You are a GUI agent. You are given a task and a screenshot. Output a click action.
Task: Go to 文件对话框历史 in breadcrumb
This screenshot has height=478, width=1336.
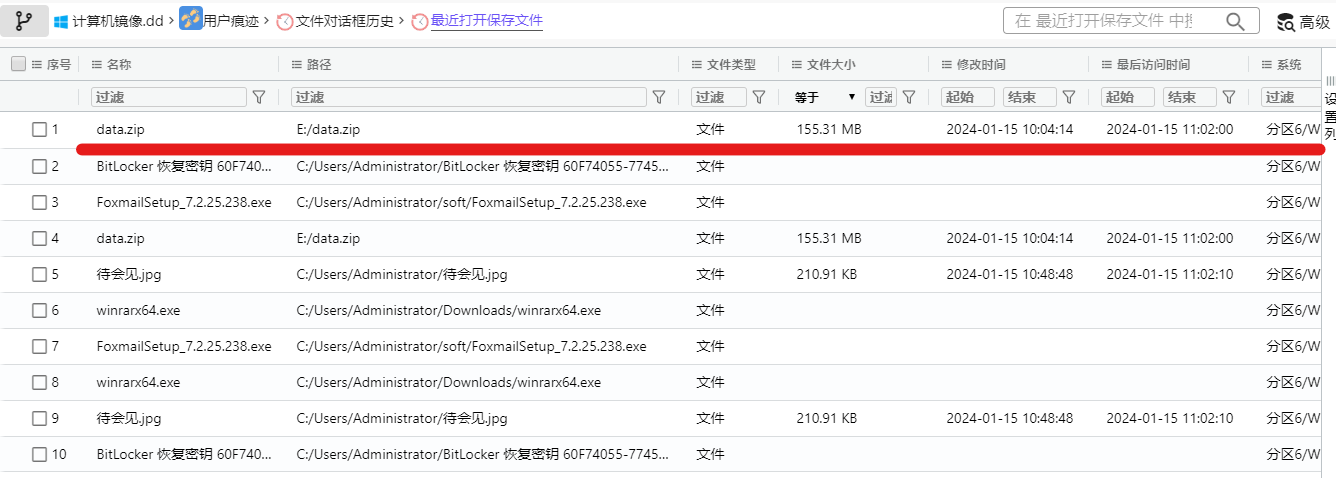[345, 21]
